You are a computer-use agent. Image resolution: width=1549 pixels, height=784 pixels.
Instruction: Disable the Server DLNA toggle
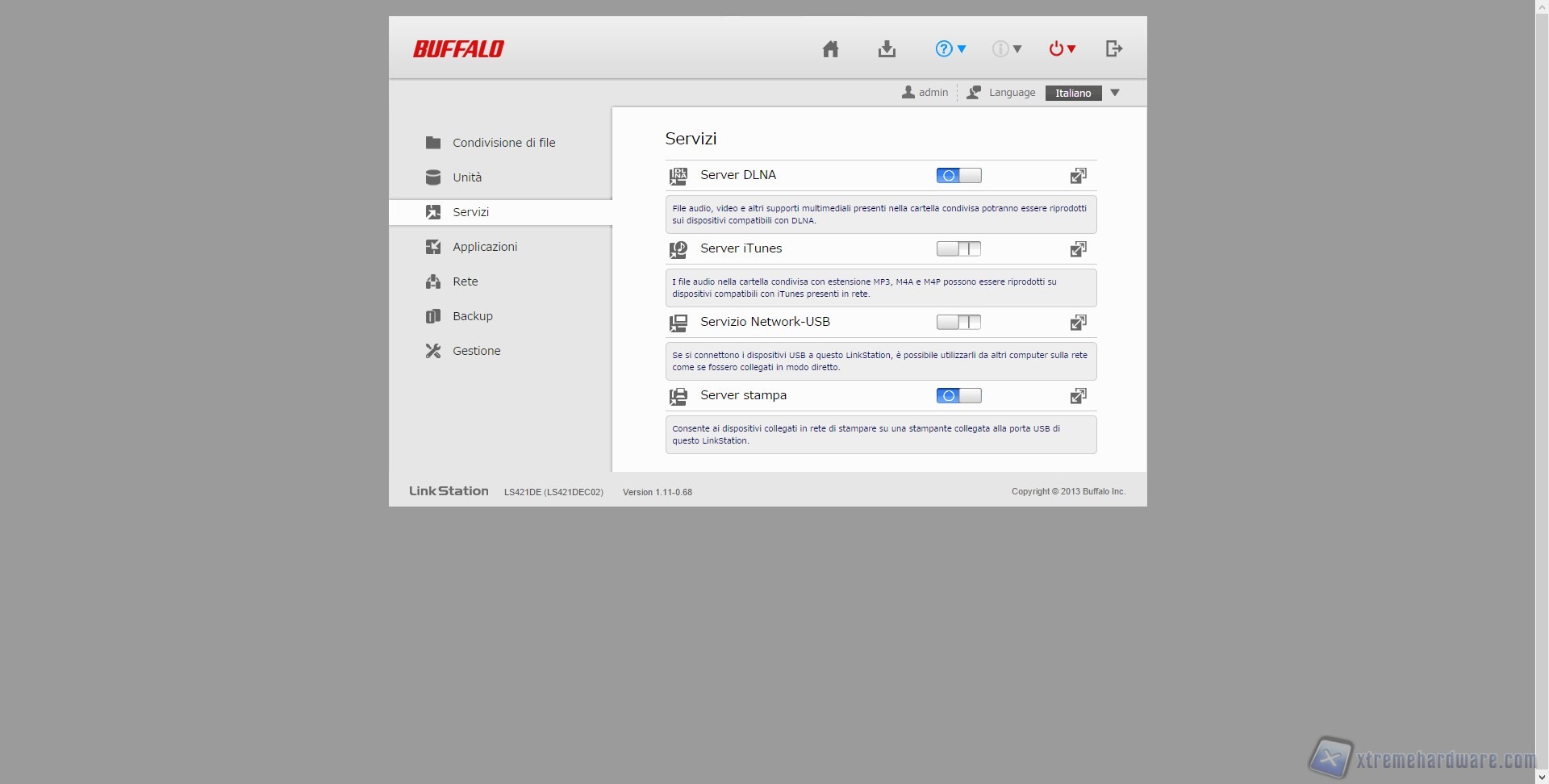pos(958,176)
